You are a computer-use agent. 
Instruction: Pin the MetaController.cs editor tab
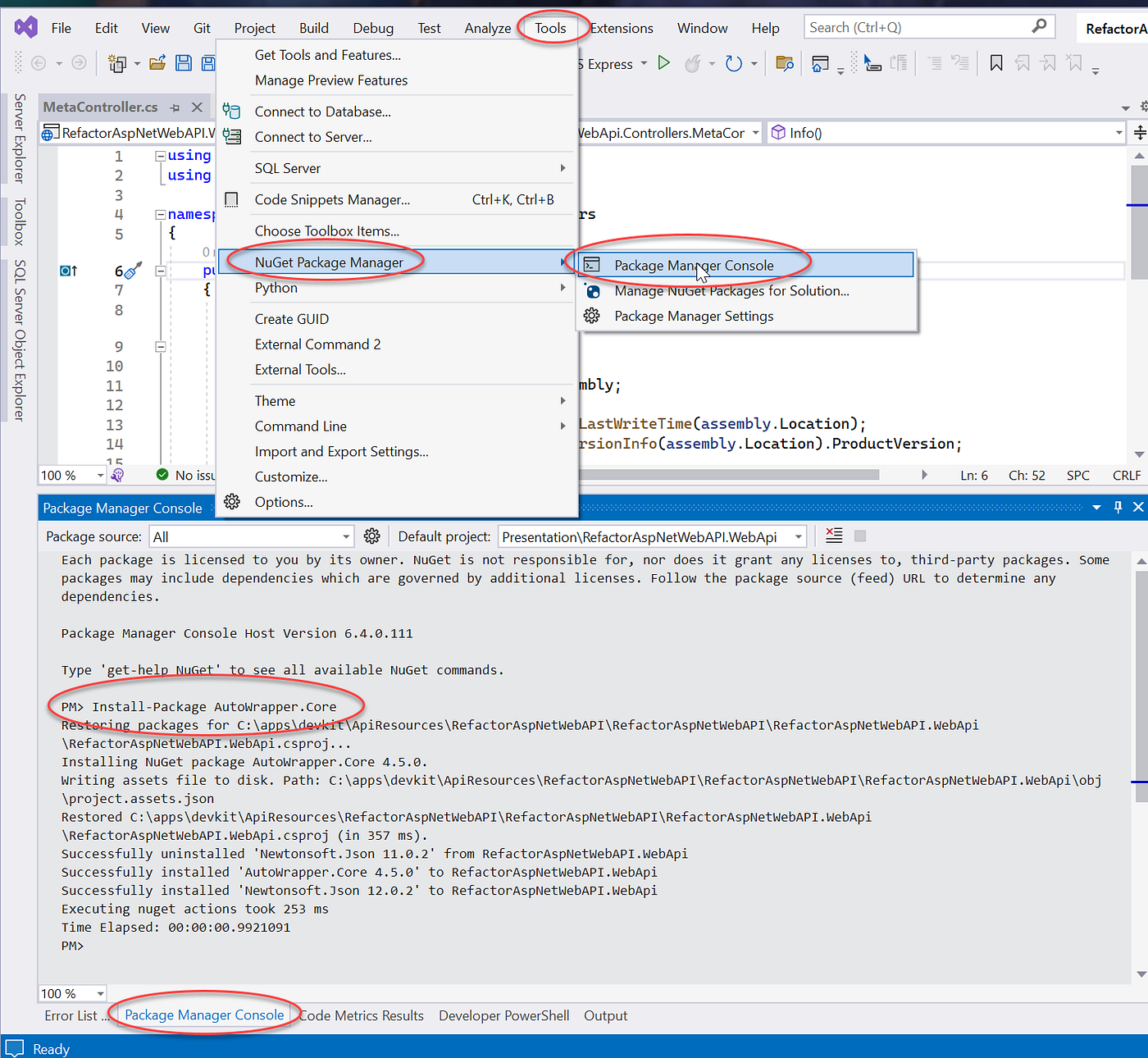coord(175,107)
